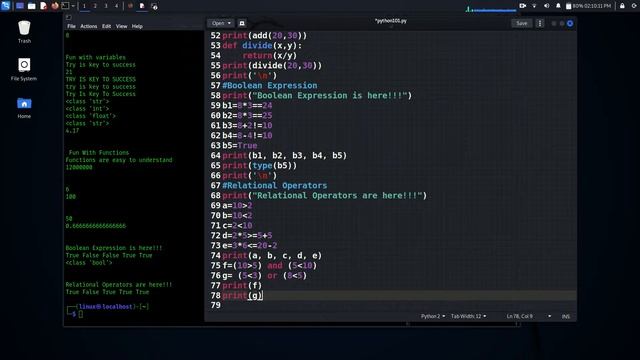Open the Tab Width dropdown
This screenshot has width=640, height=360.
[x=469, y=316]
